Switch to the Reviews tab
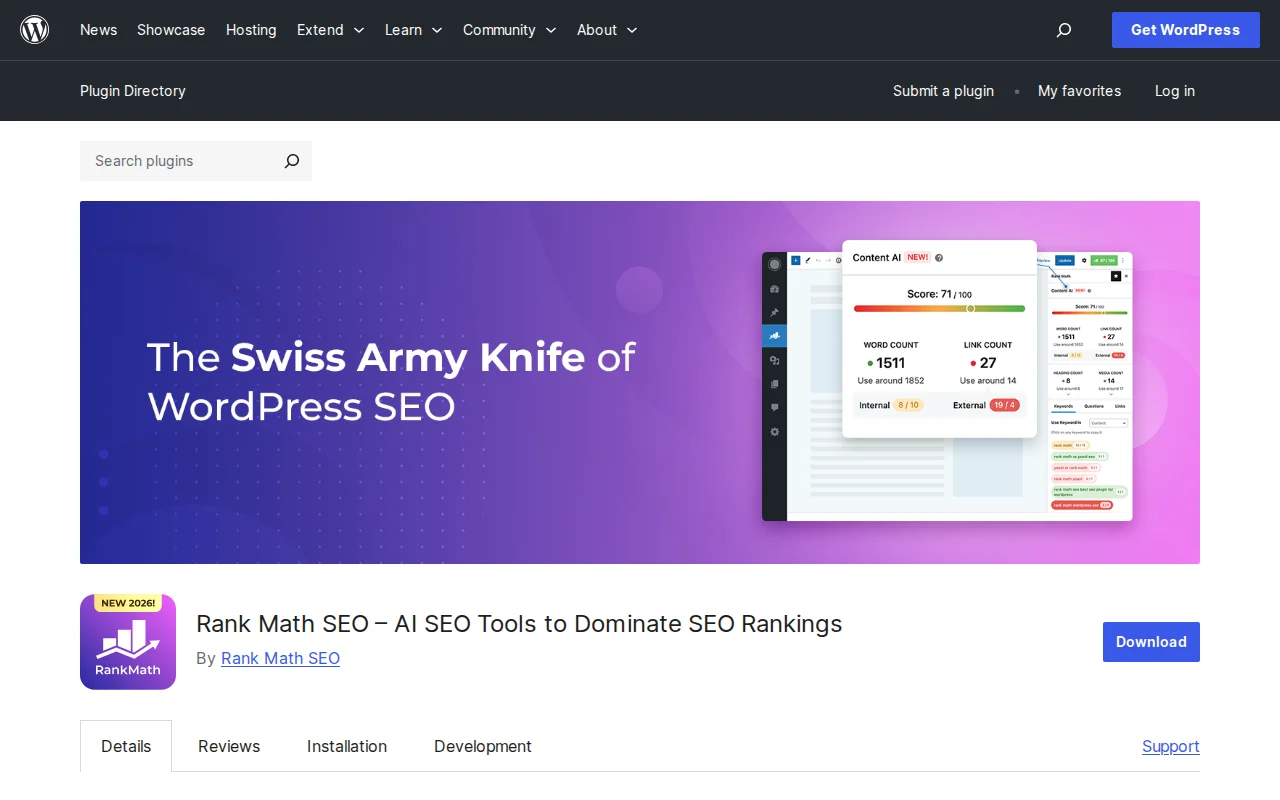 click(228, 746)
